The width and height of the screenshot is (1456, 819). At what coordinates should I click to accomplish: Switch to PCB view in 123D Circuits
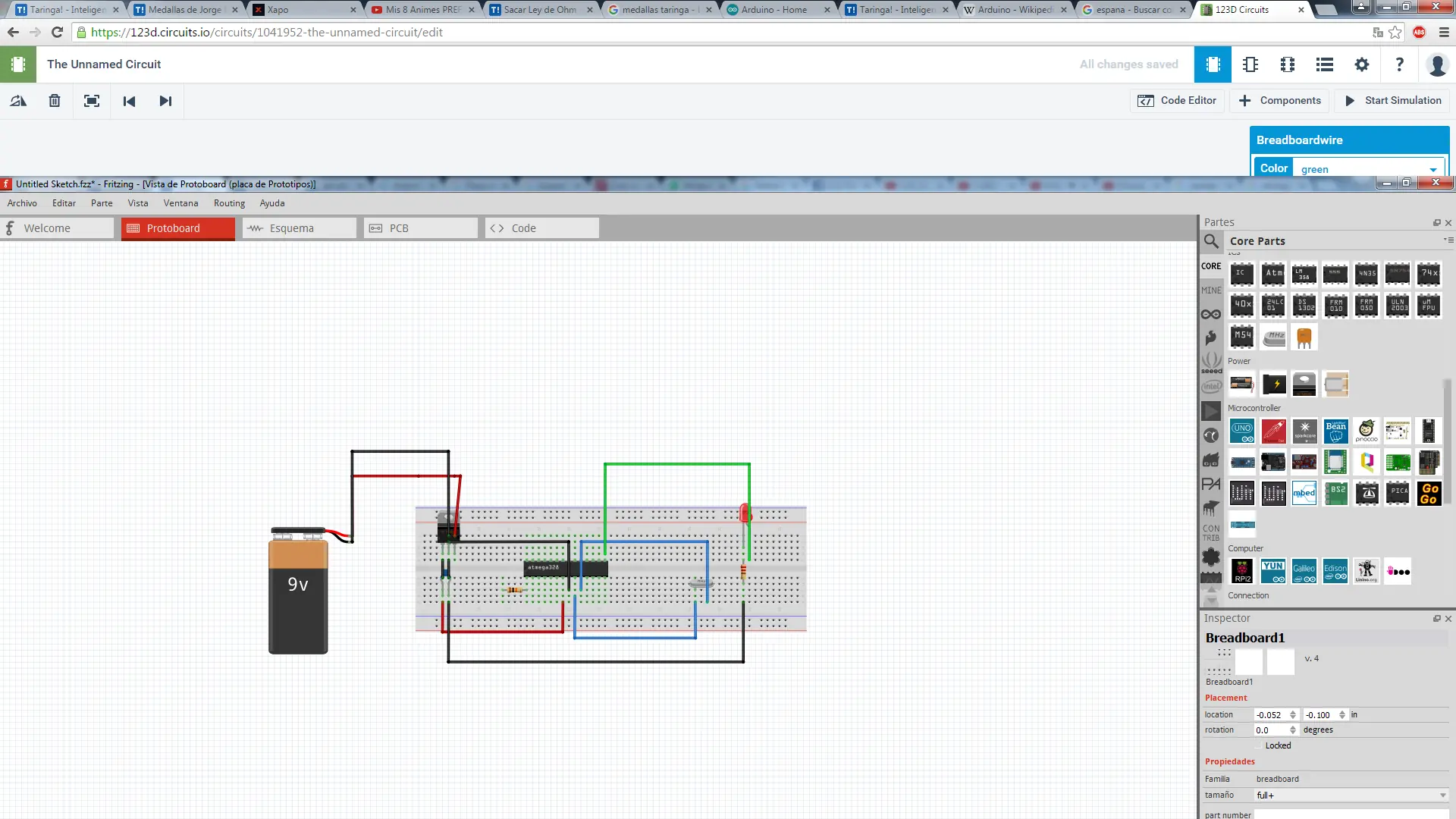coord(1288,64)
